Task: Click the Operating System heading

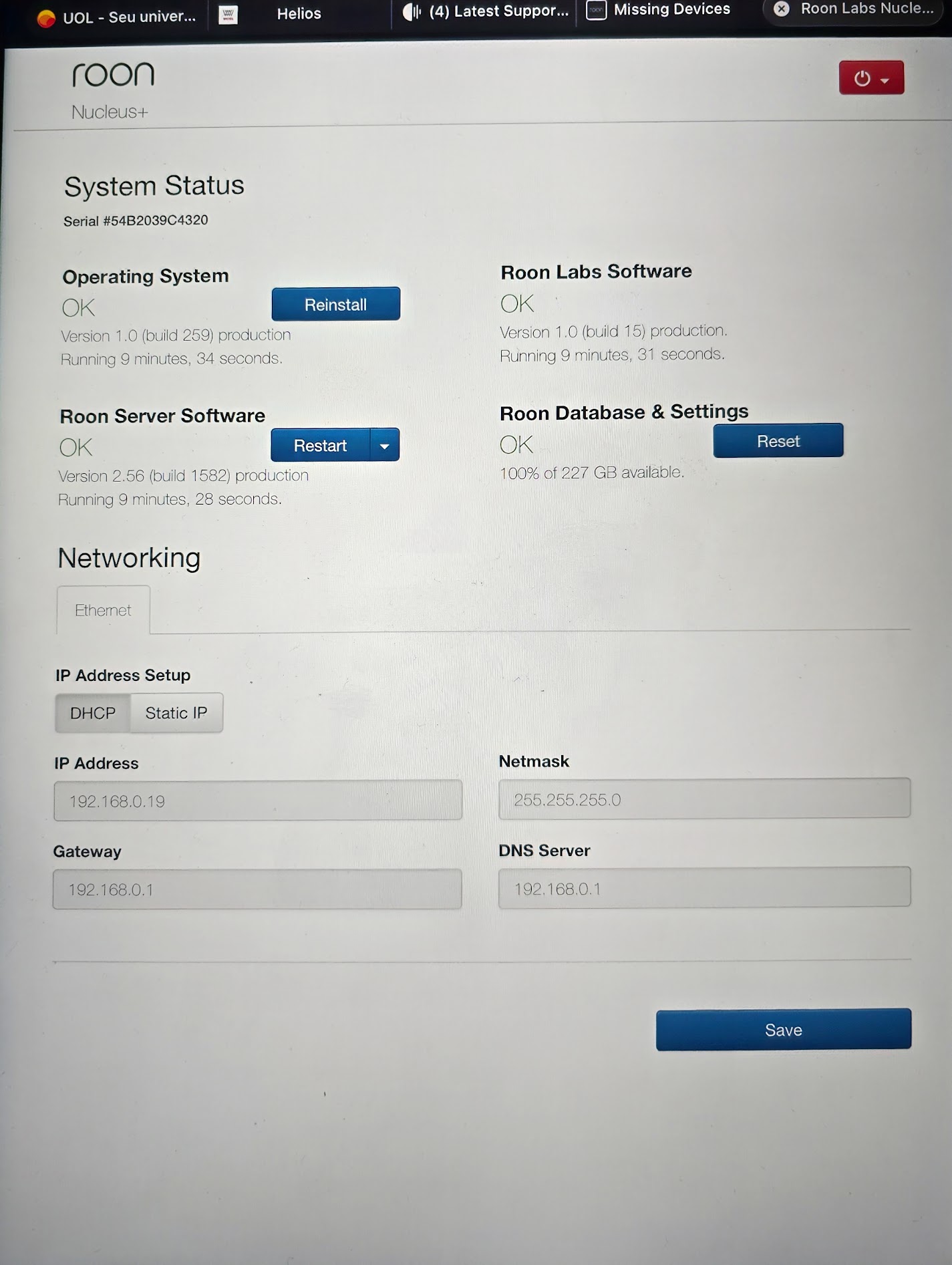Action: point(146,276)
